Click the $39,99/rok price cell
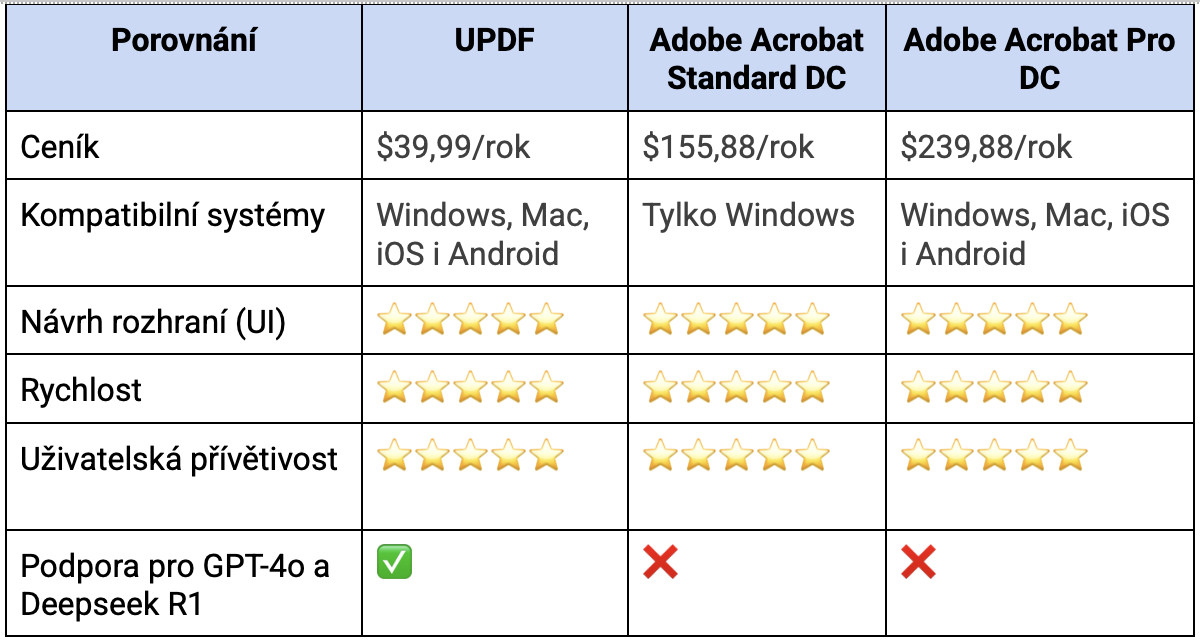 pyautogui.click(x=453, y=148)
